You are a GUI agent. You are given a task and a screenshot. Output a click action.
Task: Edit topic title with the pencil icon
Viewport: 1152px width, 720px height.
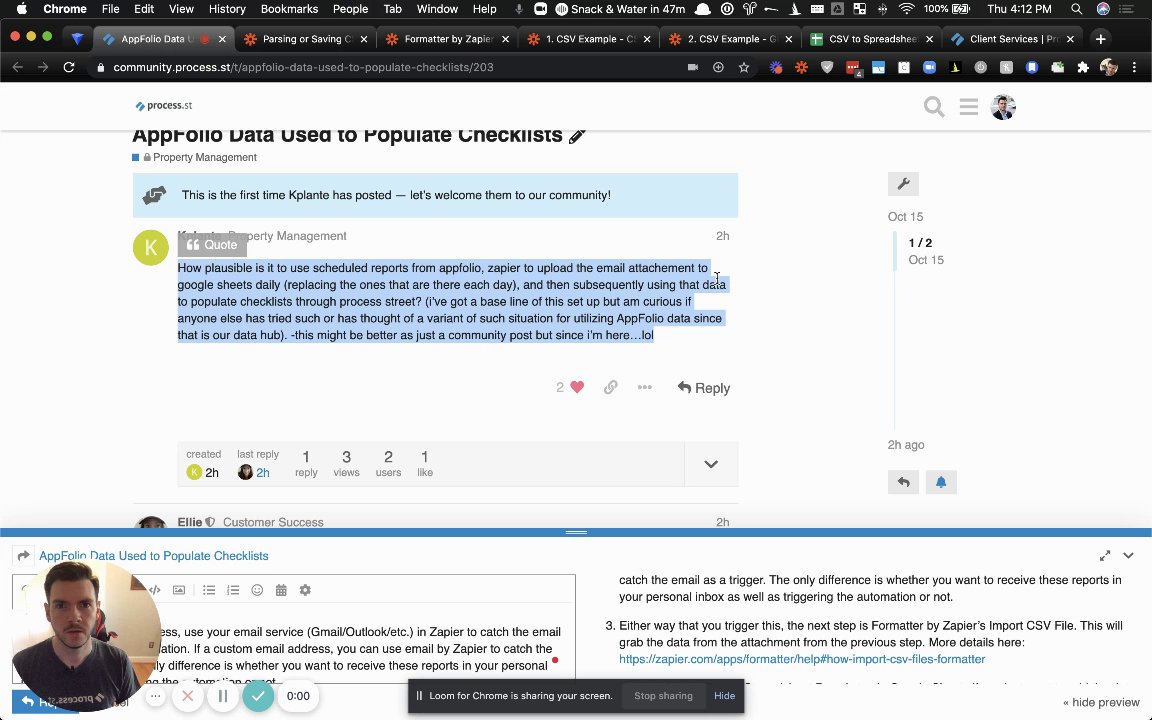click(x=577, y=136)
